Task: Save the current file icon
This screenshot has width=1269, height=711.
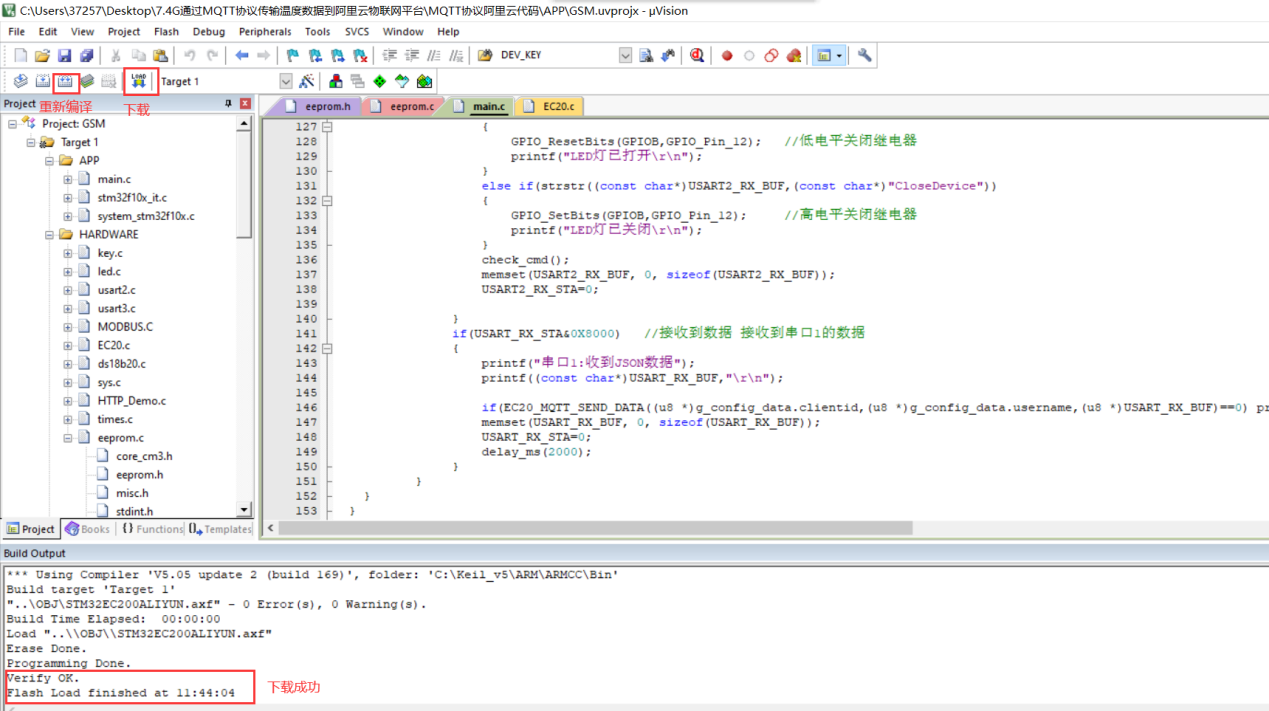Action: pos(64,56)
